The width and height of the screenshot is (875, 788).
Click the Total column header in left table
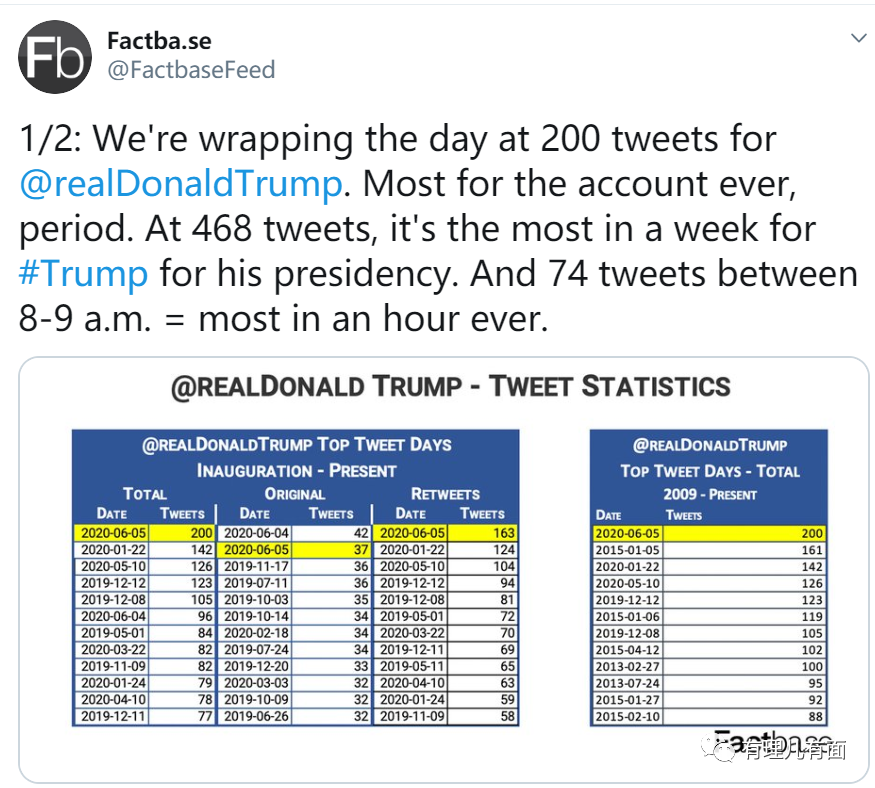click(145, 494)
